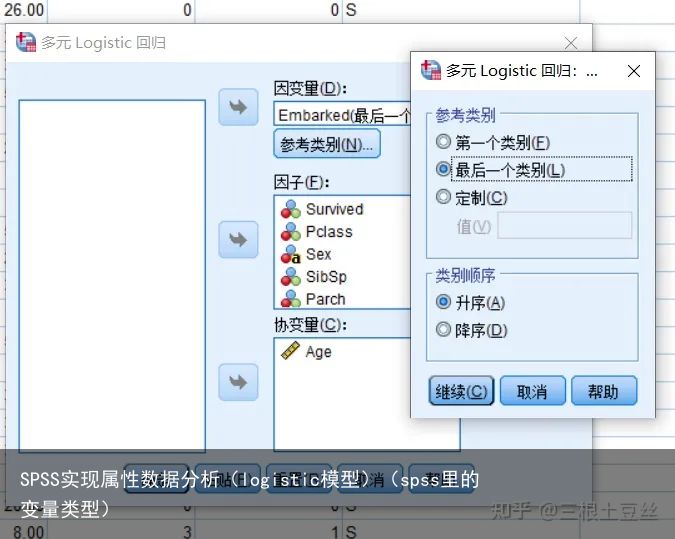The image size is (675, 539).
Task: Click the empty source variable list box
Action: point(112,276)
